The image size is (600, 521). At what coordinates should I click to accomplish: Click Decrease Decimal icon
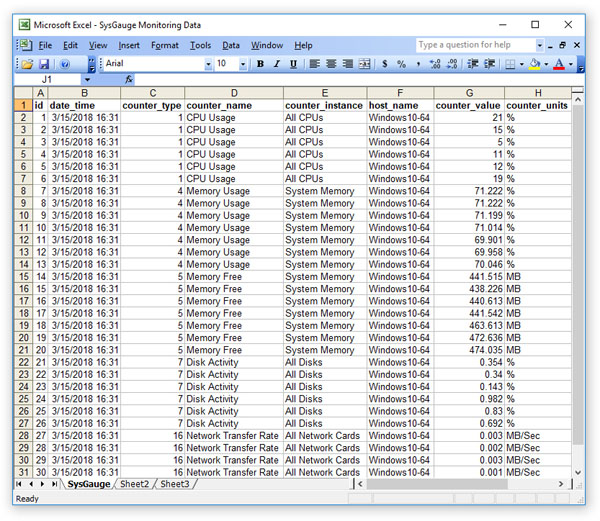pos(452,64)
